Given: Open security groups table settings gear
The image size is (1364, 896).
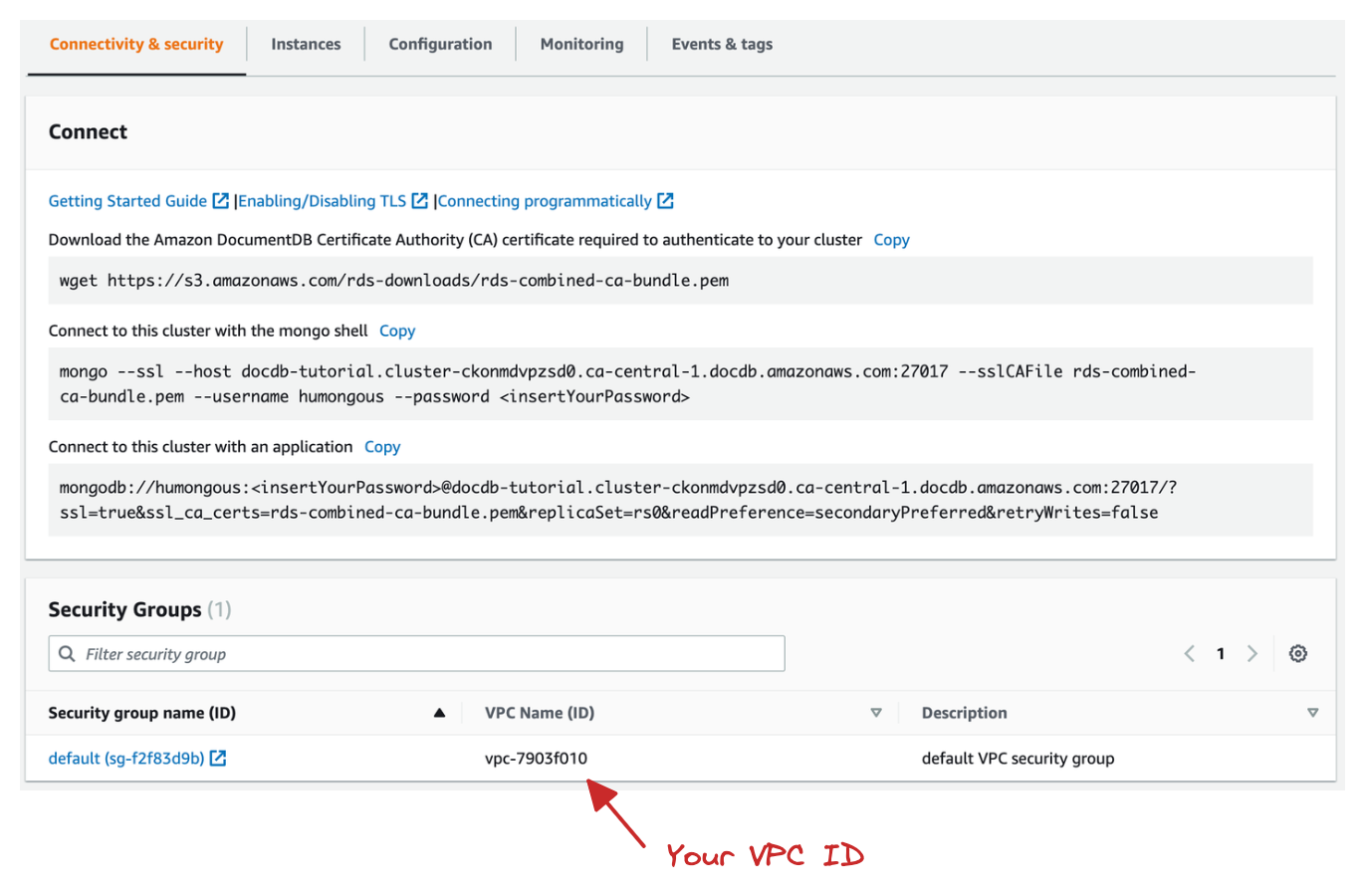Looking at the screenshot, I should coord(1298,654).
